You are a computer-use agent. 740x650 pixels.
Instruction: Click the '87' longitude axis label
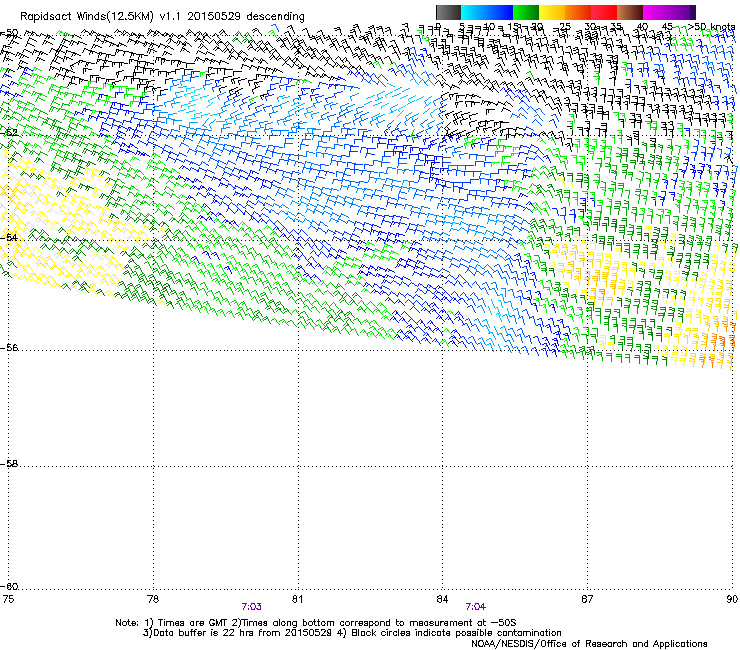pyautogui.click(x=587, y=599)
